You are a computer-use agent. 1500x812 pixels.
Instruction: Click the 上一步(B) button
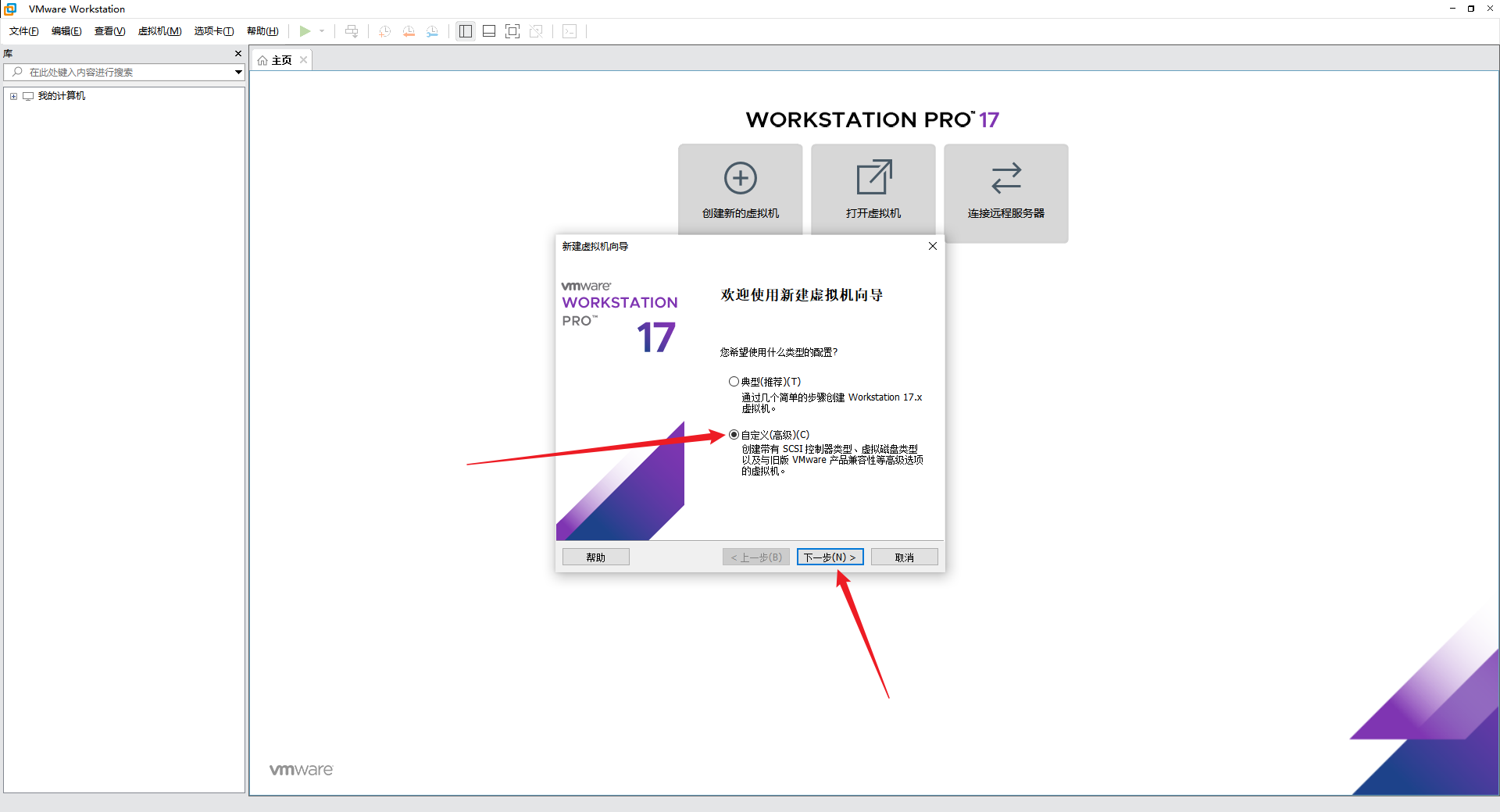tap(756, 557)
